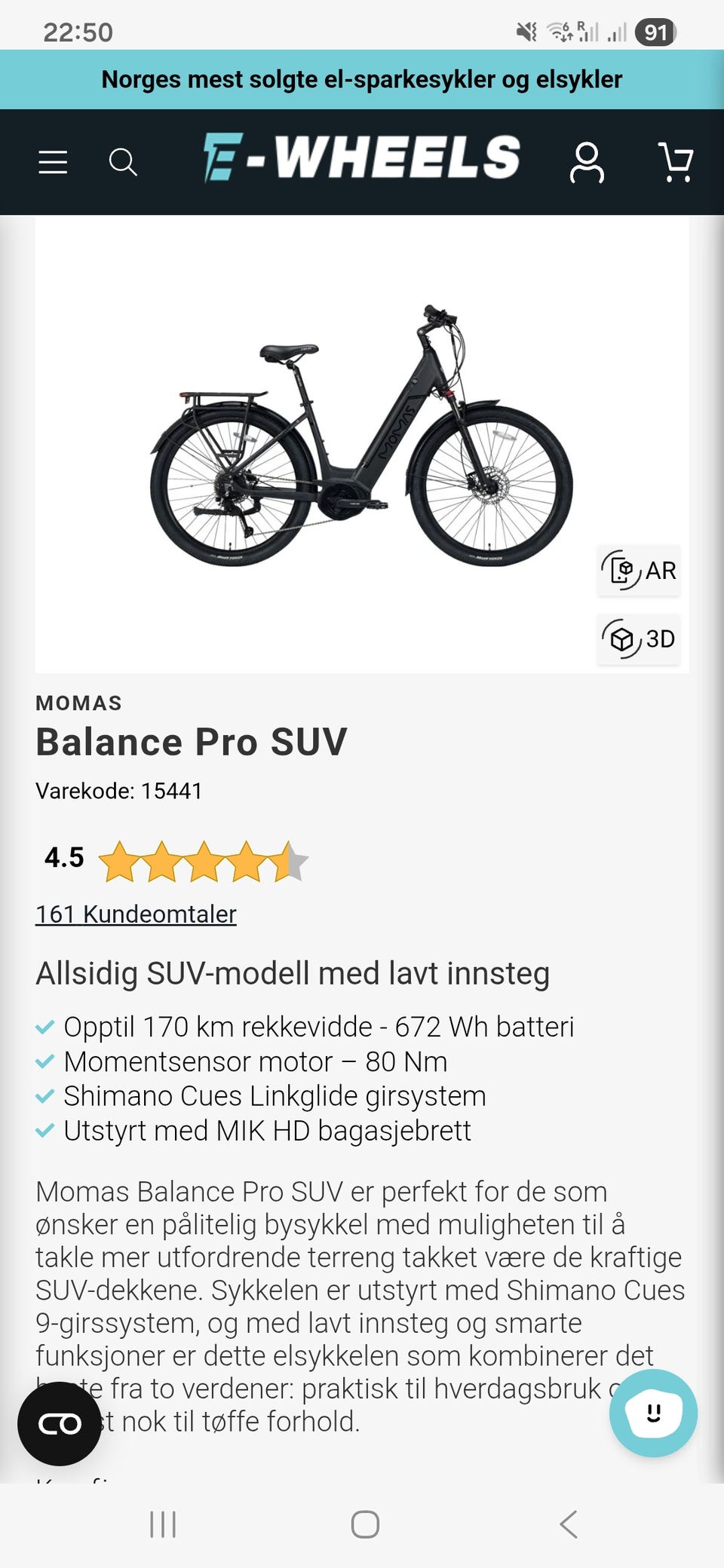Open the hamburger navigation menu

coord(53,162)
